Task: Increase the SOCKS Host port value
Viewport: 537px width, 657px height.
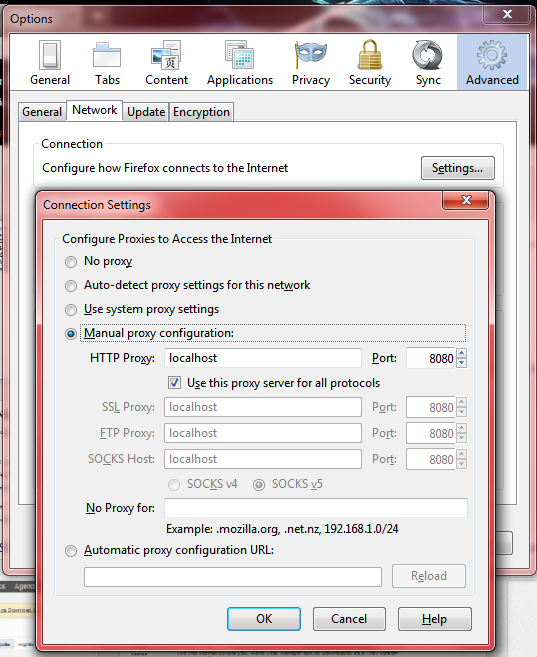Action: point(461,455)
